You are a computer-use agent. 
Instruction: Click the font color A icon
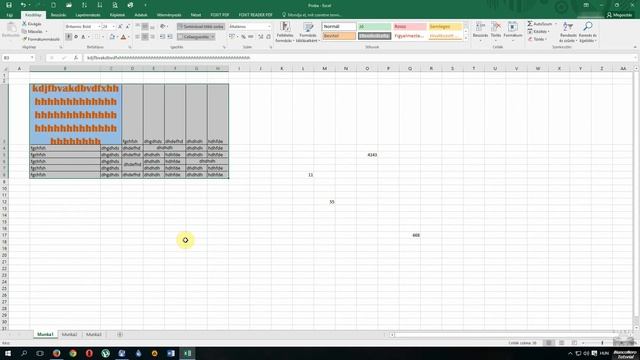click(123, 37)
